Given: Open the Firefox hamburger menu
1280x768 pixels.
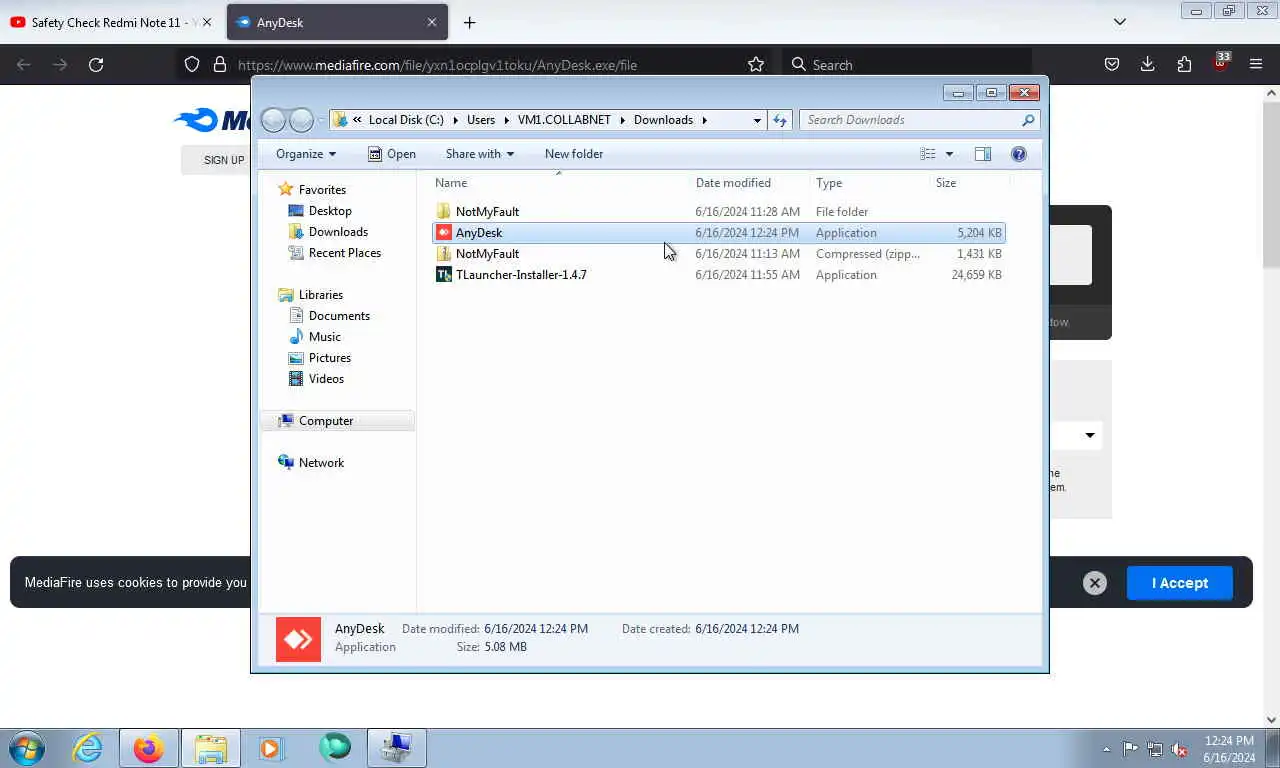Looking at the screenshot, I should click(x=1256, y=65).
